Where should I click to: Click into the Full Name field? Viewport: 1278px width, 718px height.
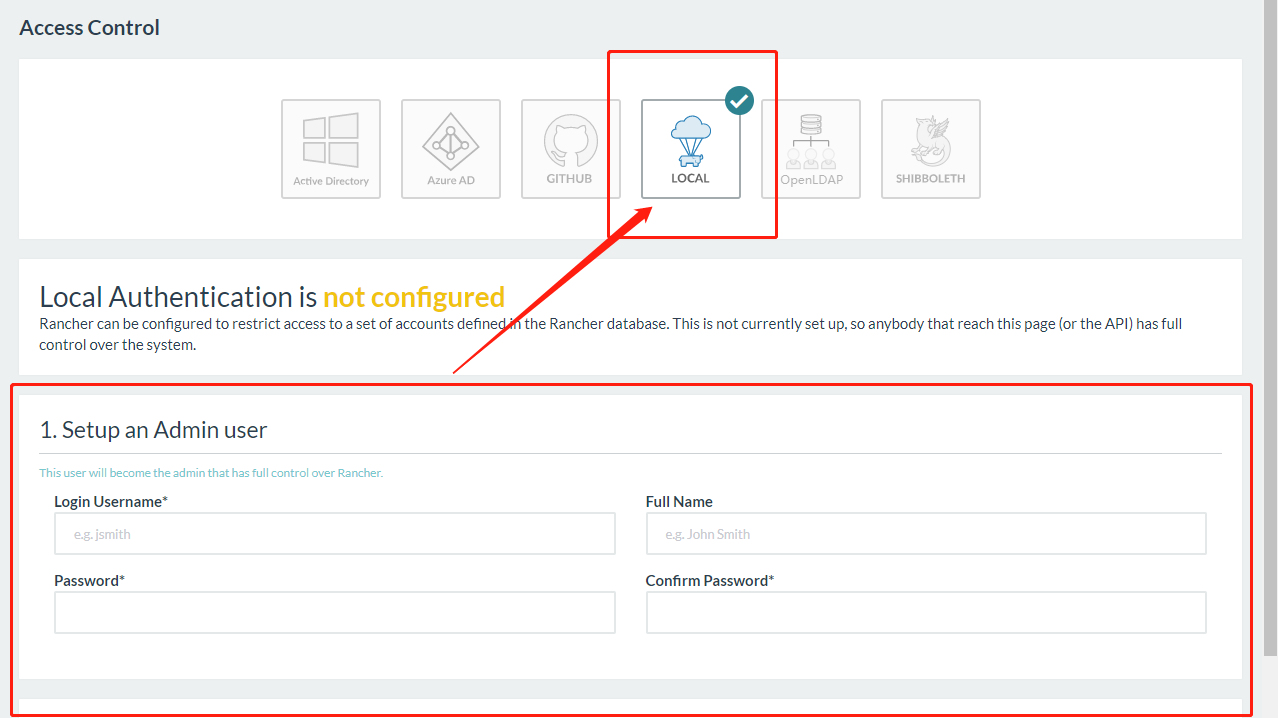[x=926, y=534]
